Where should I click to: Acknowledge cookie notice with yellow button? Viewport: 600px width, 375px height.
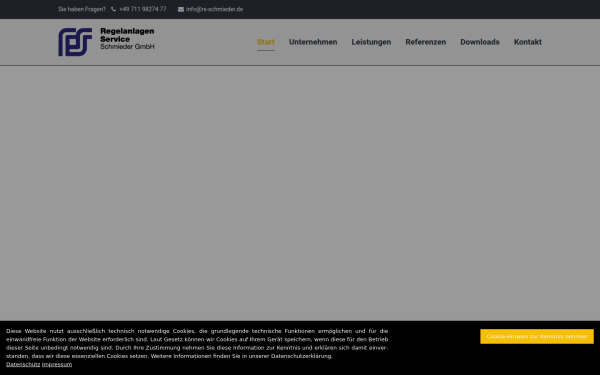[x=537, y=336]
